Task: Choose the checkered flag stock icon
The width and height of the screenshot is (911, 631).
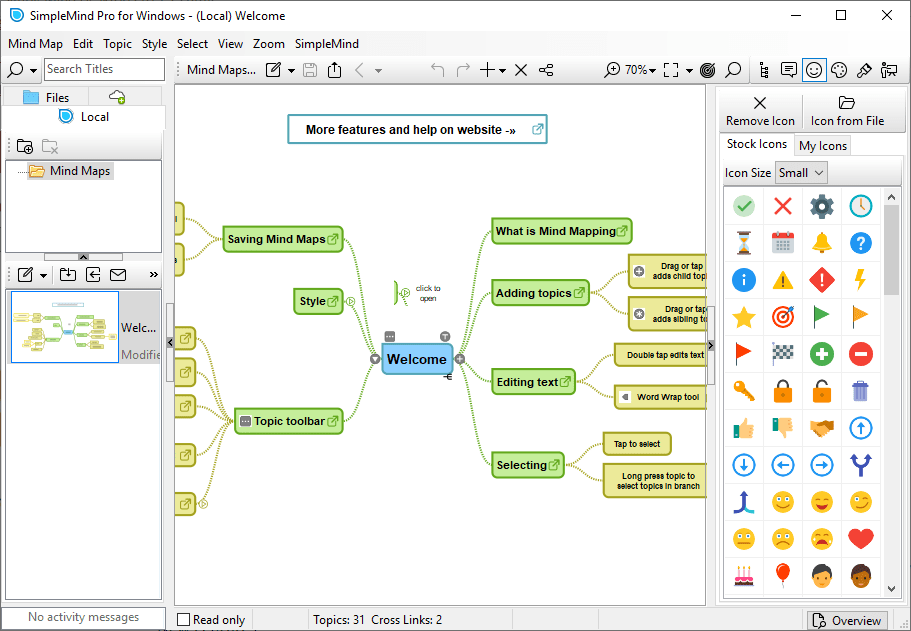Action: tap(783, 353)
